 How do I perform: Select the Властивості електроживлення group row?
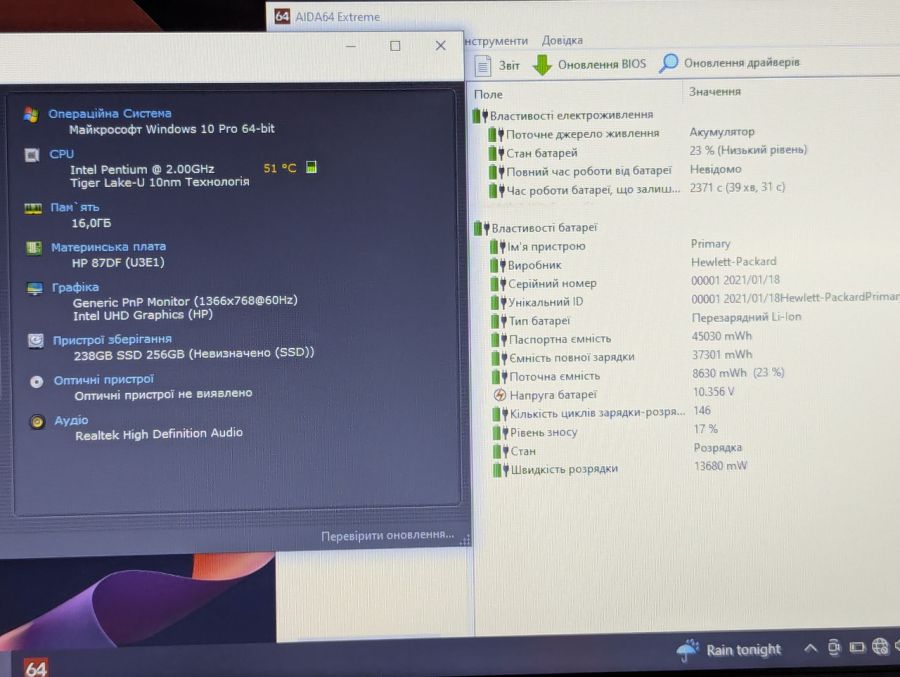pos(563,115)
